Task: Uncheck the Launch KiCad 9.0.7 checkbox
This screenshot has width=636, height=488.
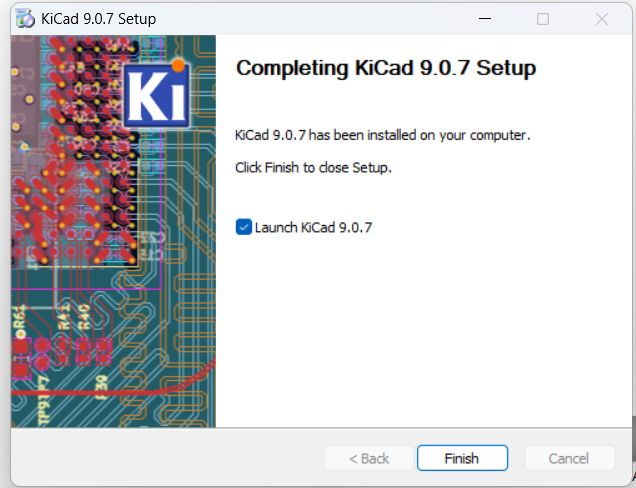Action: pos(243,227)
